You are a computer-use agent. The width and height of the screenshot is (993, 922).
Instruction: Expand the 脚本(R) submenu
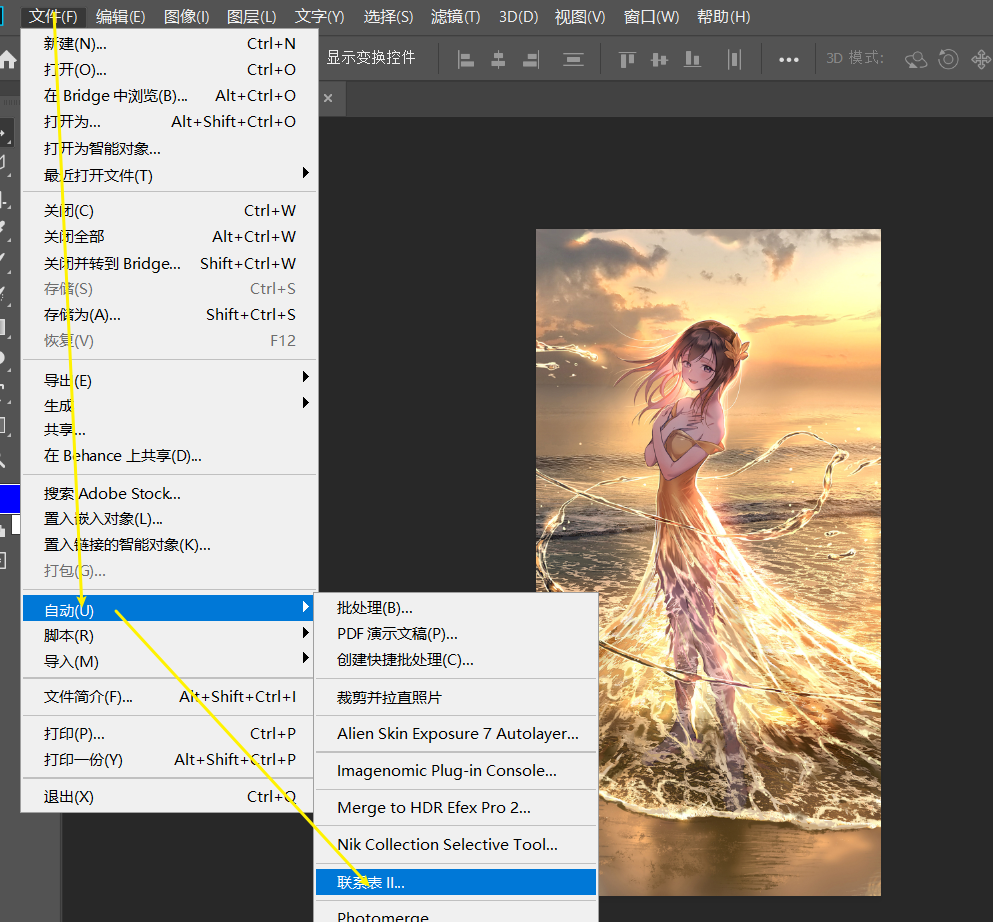point(169,635)
